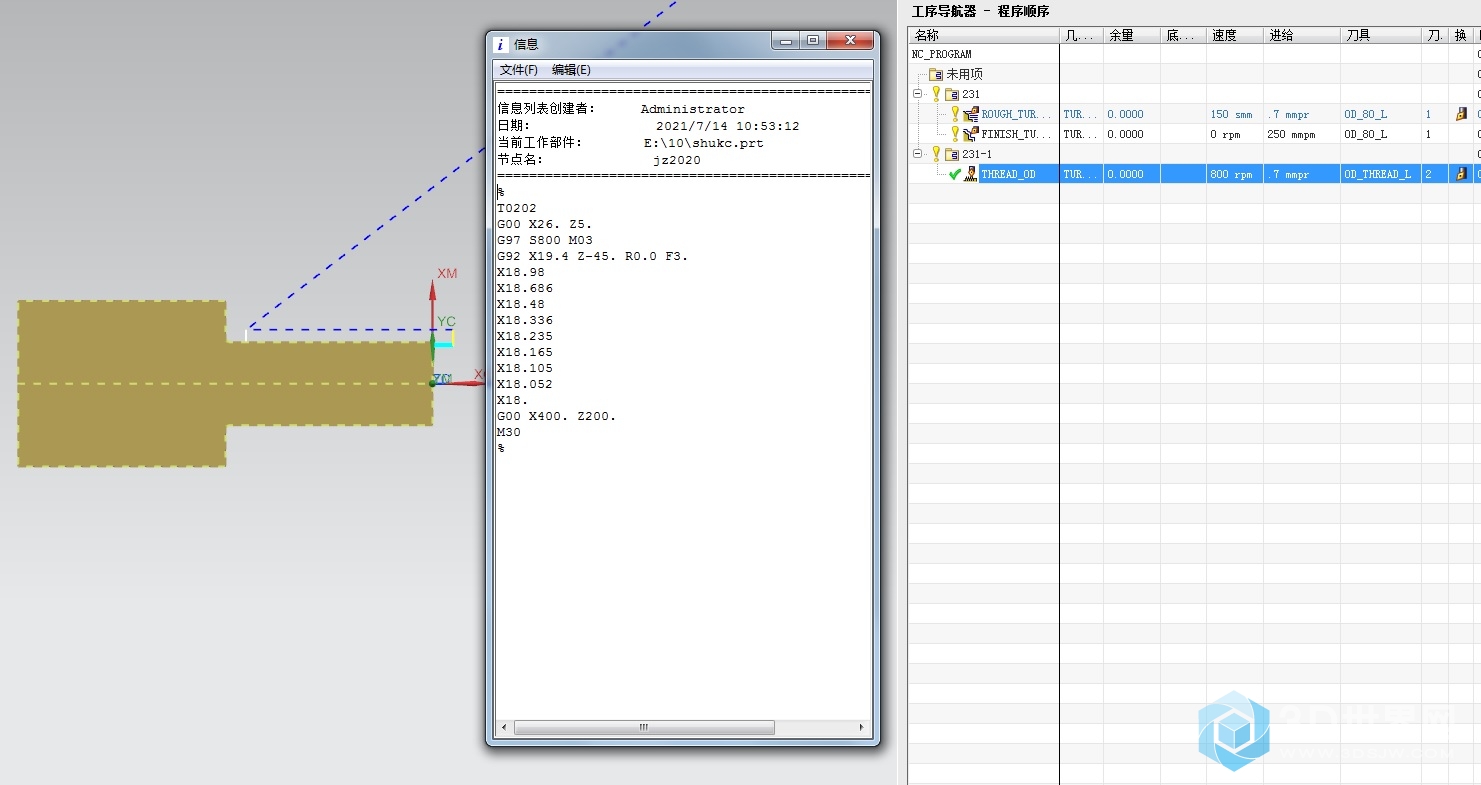Open the 编辑(E) menu in the 信息 window
The width and height of the screenshot is (1481, 785).
[x=571, y=70]
